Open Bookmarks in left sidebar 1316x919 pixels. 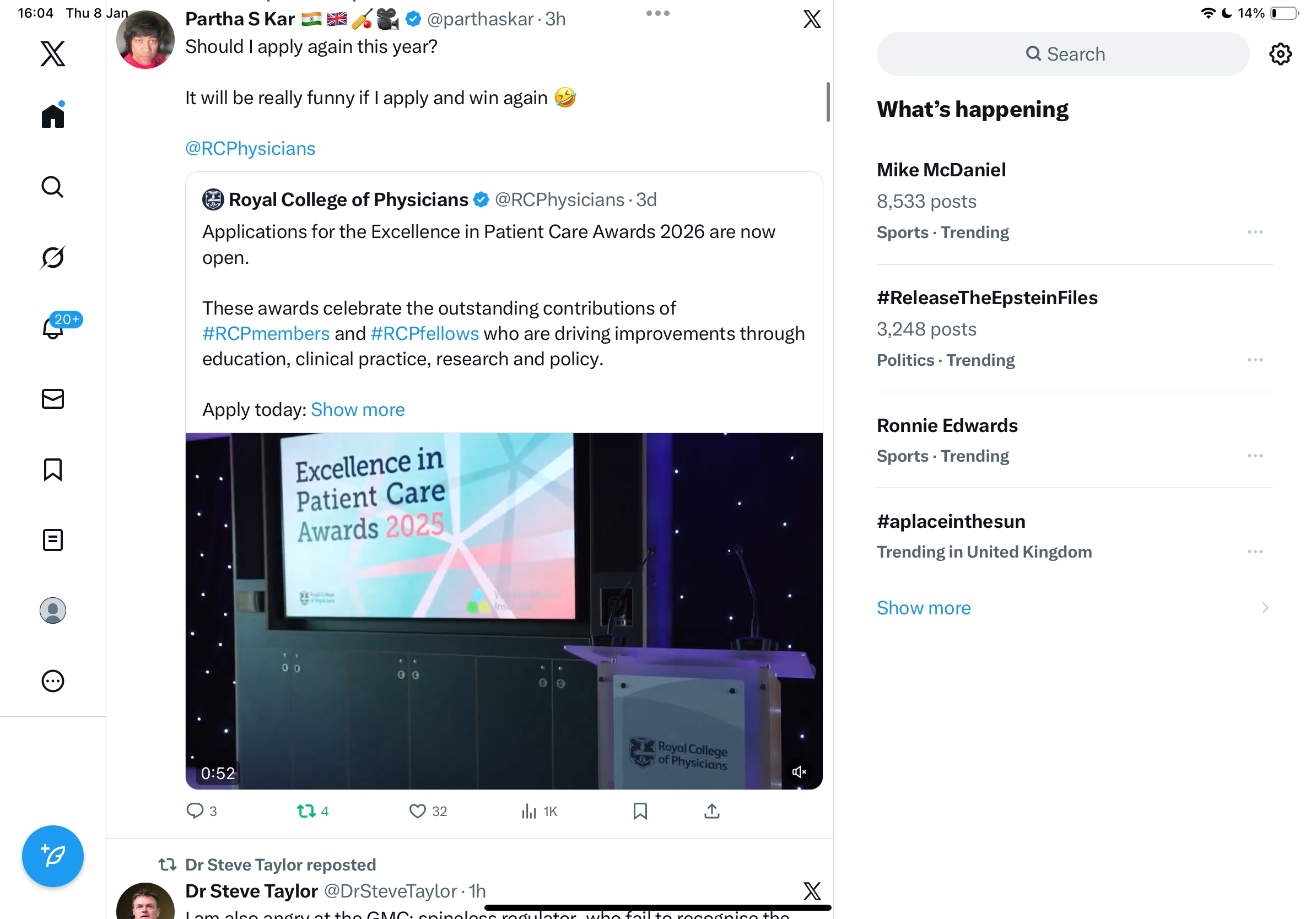pos(53,469)
